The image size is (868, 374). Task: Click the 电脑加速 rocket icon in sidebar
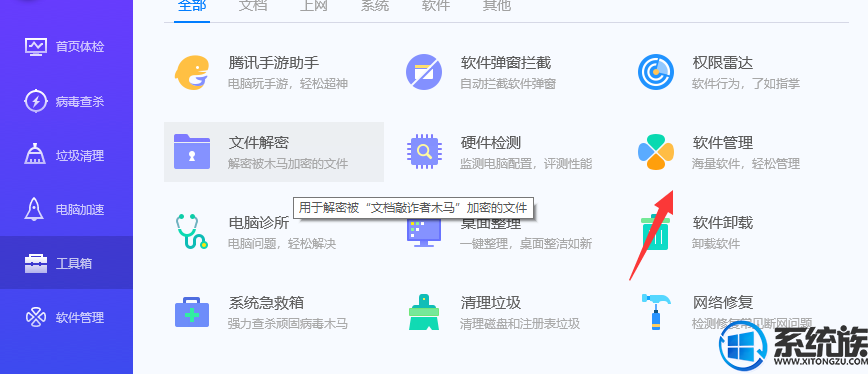click(x=35, y=209)
